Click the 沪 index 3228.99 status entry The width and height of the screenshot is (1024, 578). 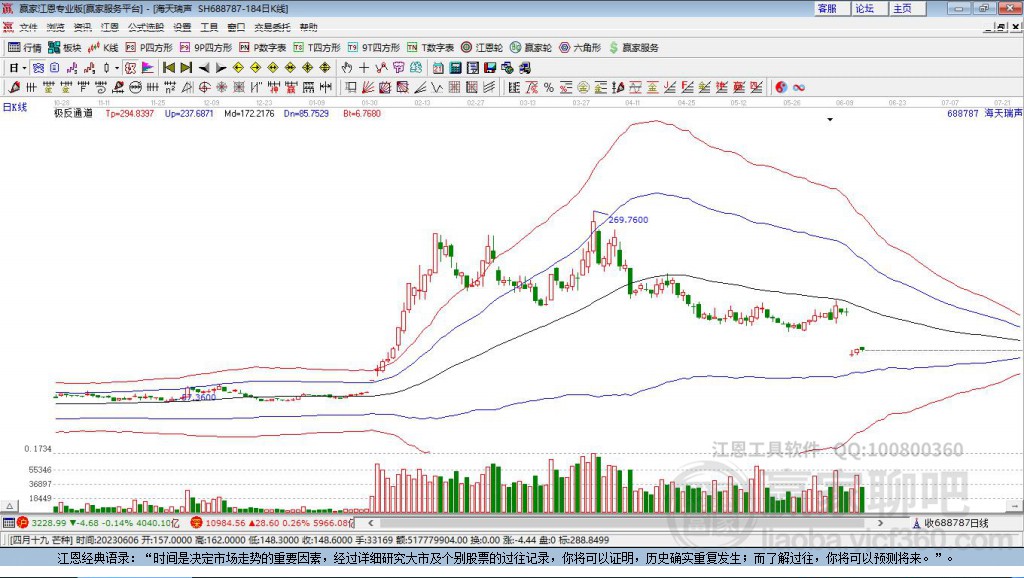pos(98,522)
